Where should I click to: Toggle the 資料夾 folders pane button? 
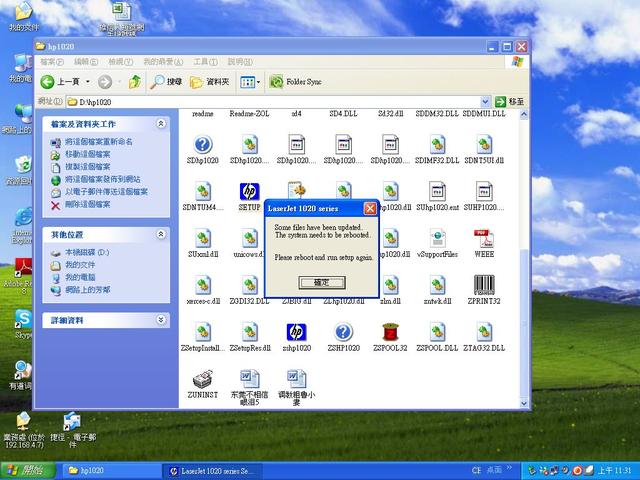coord(211,81)
